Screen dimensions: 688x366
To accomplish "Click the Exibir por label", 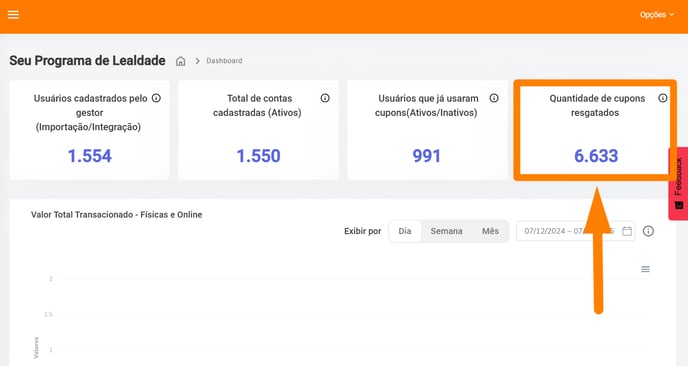I will 362,231.
